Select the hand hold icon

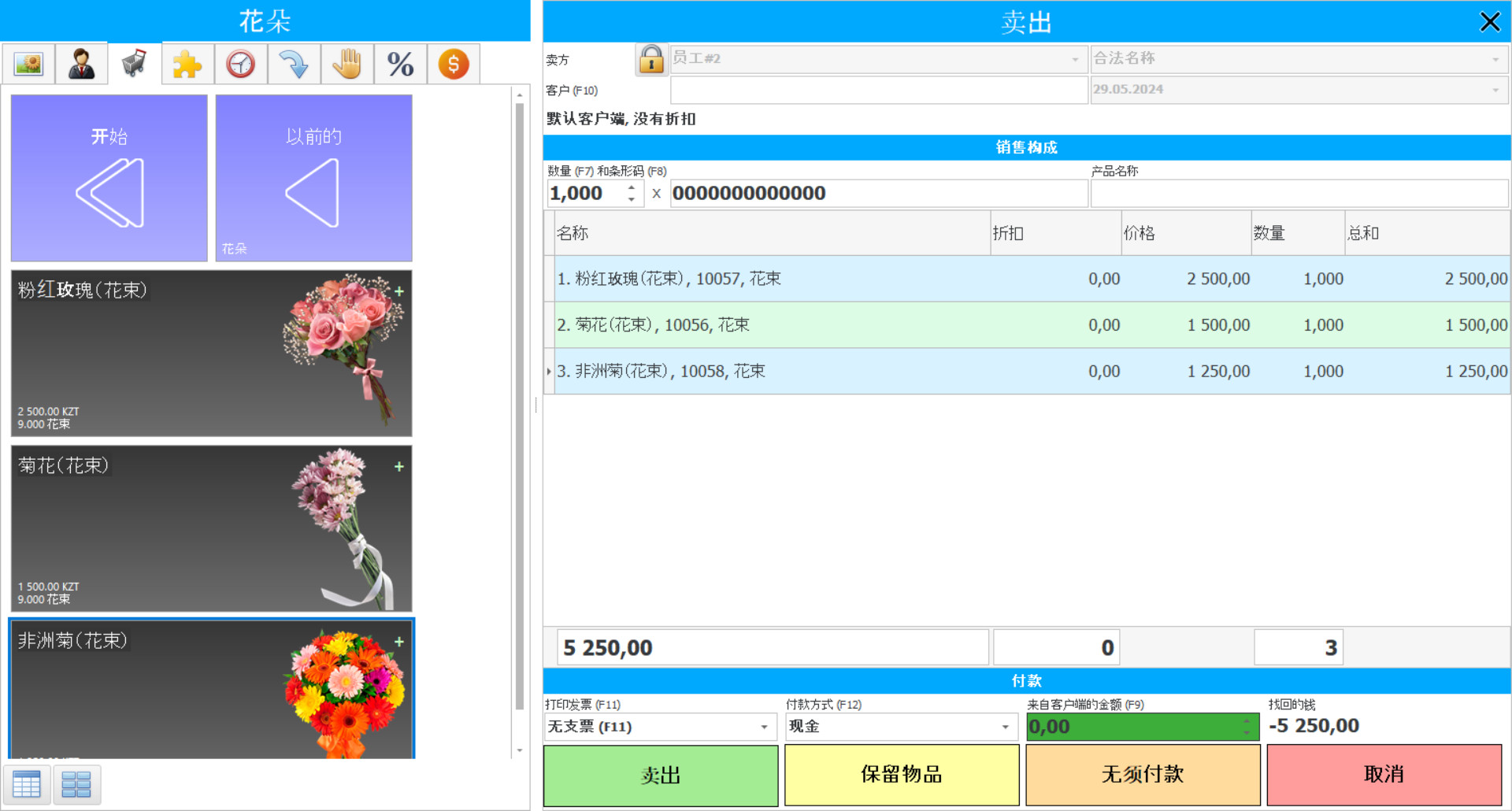tap(347, 63)
